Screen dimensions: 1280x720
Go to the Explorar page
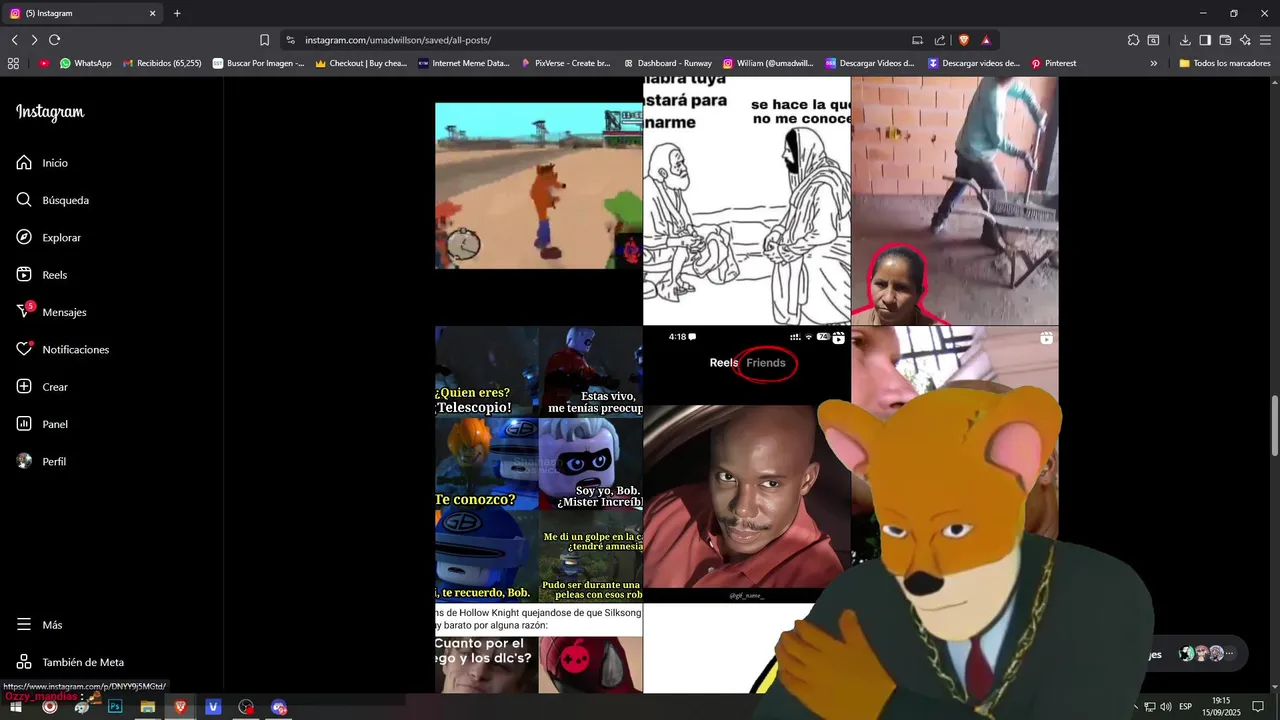pyautogui.click(x=48, y=238)
